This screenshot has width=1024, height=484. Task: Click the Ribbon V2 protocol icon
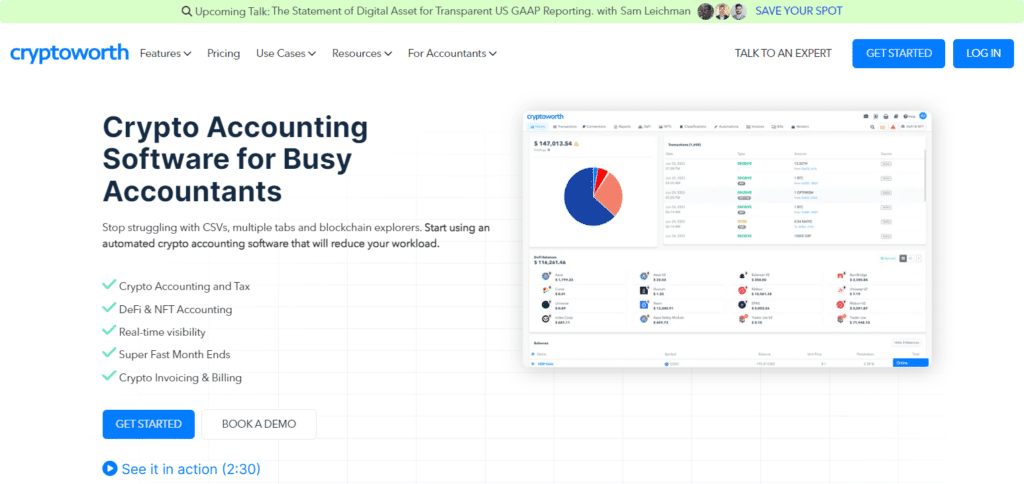click(840, 305)
